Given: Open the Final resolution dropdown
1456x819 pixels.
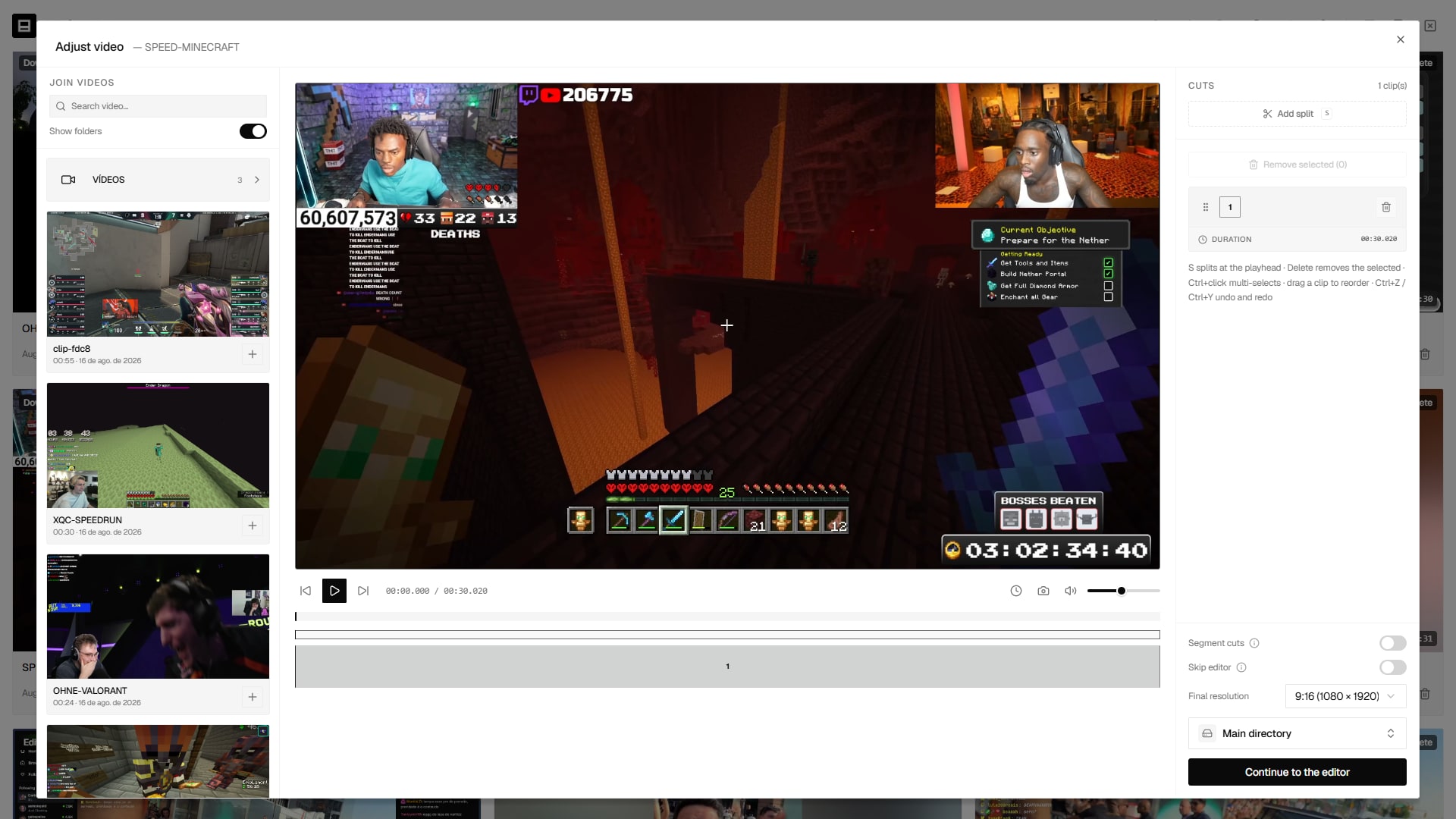Looking at the screenshot, I should tap(1345, 696).
